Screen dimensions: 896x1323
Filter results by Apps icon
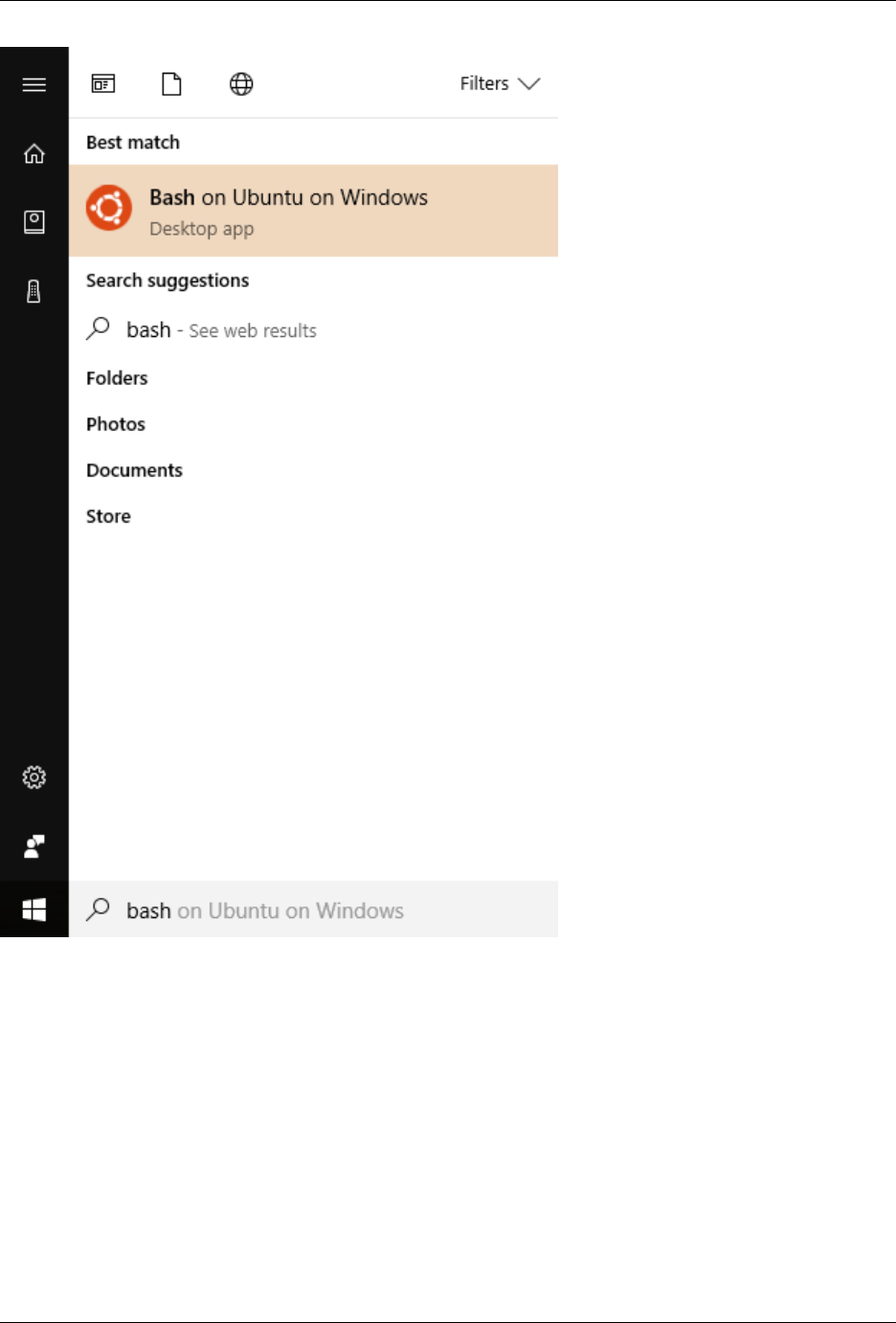coord(103,84)
